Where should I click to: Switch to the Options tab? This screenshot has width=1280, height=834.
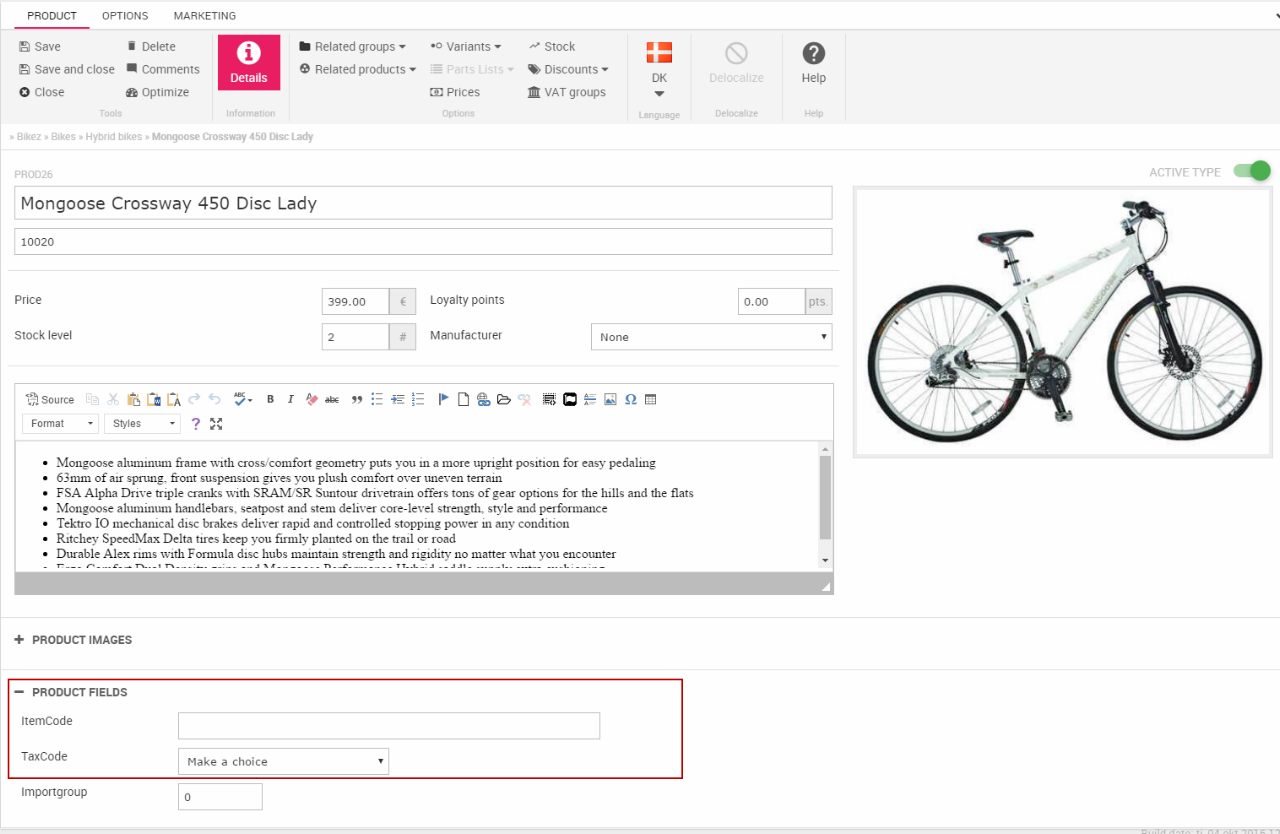(x=125, y=16)
